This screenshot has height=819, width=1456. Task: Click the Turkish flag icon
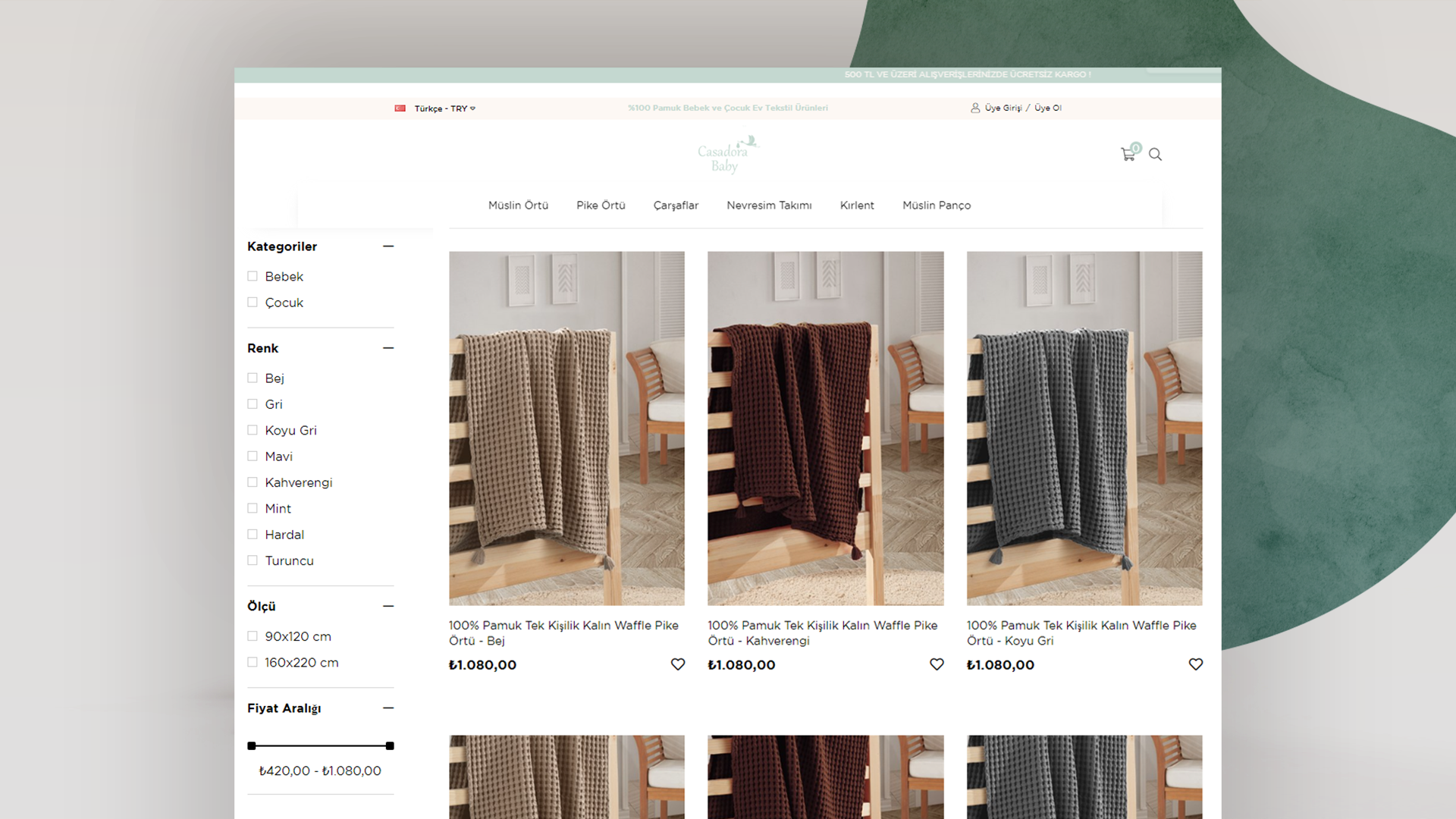pos(400,108)
